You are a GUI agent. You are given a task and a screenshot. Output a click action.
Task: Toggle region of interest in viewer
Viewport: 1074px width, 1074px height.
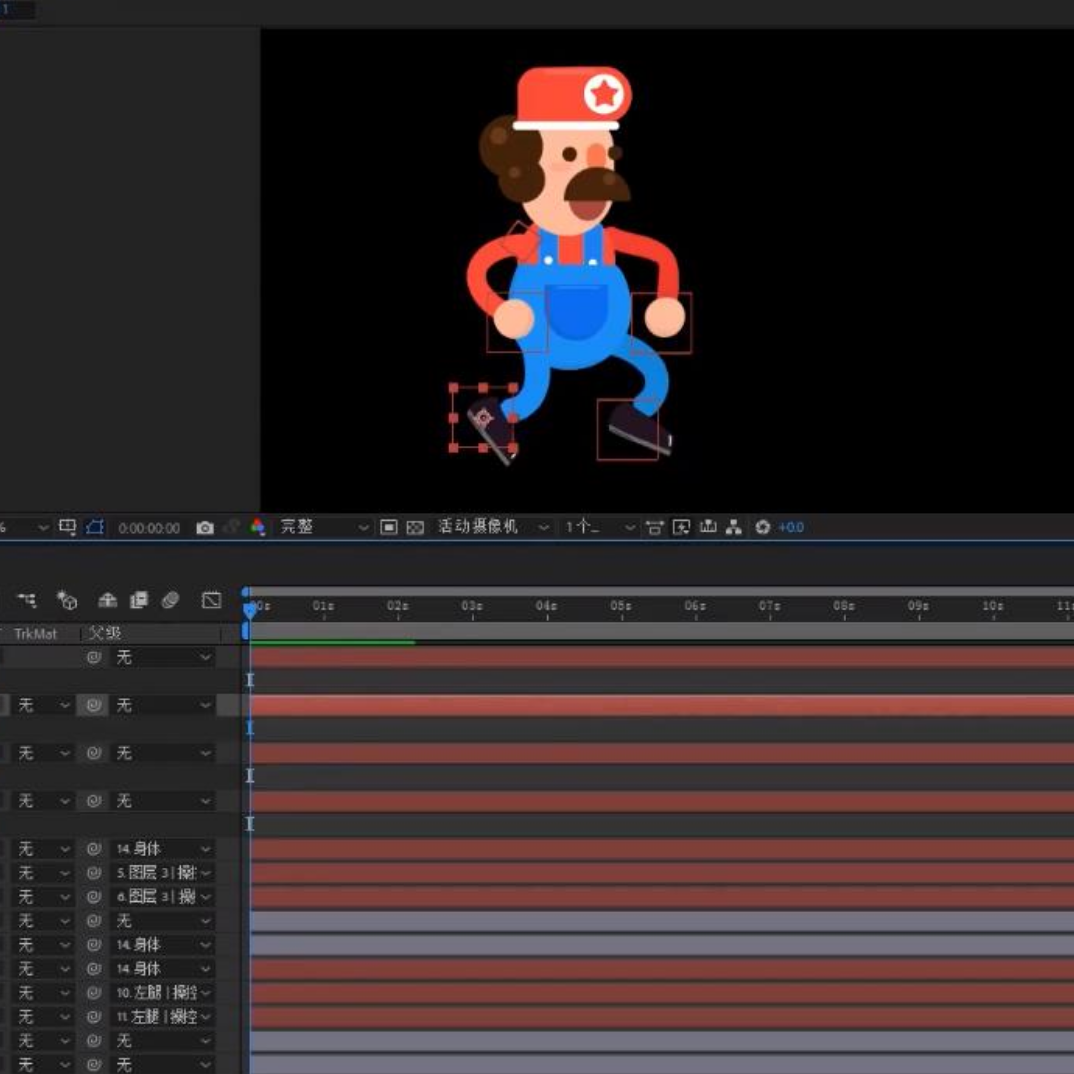coord(388,527)
